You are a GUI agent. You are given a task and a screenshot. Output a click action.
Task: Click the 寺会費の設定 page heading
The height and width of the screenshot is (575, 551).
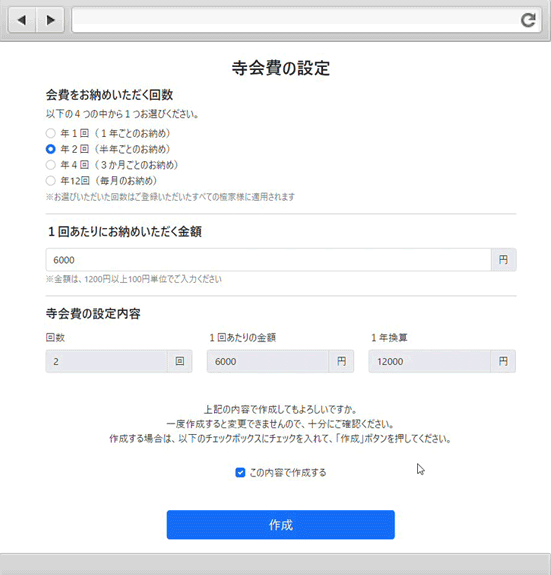pyautogui.click(x=281, y=68)
